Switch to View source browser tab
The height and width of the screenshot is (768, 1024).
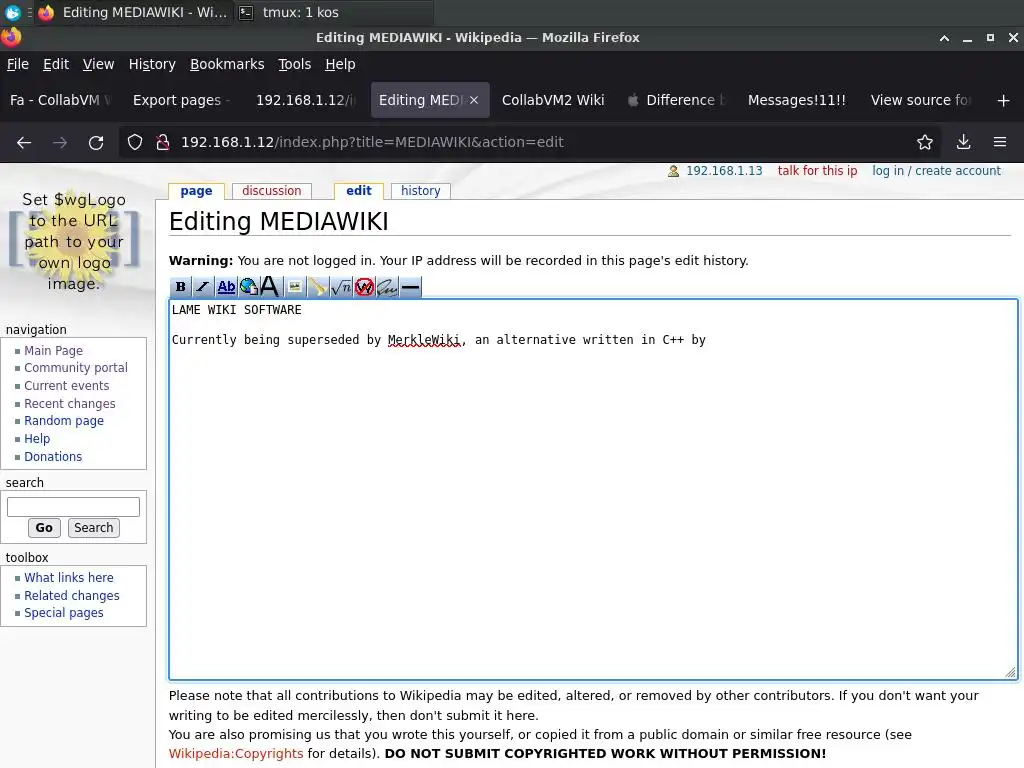coord(920,100)
